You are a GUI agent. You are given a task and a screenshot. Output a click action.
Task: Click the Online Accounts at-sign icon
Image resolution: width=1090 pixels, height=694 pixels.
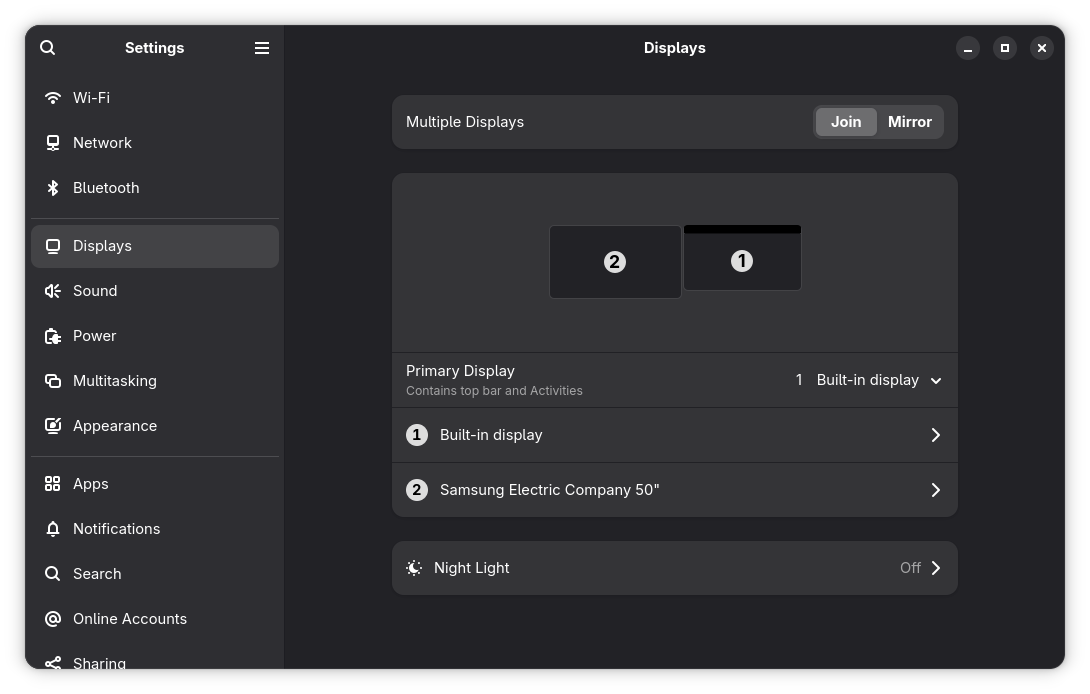[53, 619]
